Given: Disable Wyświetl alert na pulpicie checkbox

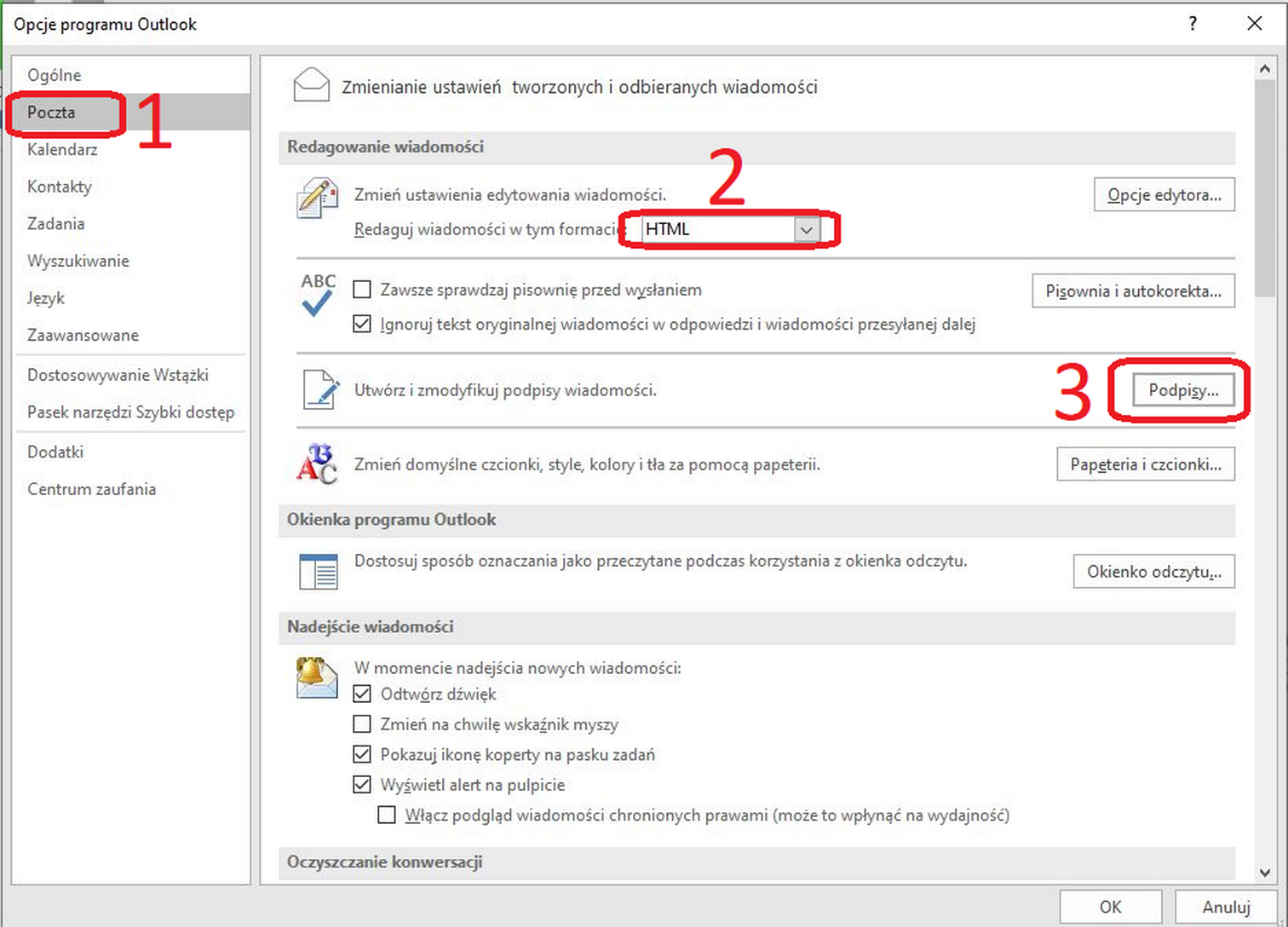Looking at the screenshot, I should click(362, 785).
